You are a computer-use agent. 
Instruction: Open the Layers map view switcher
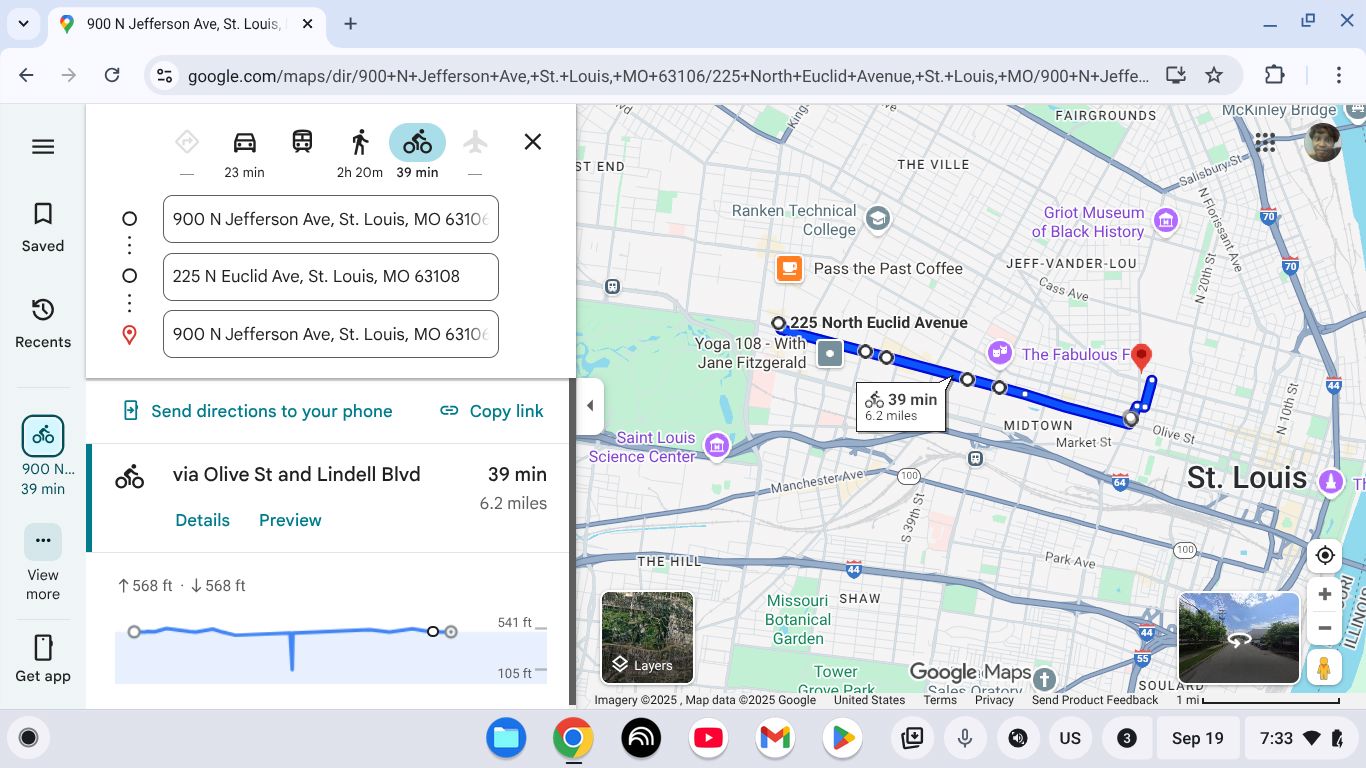point(647,638)
